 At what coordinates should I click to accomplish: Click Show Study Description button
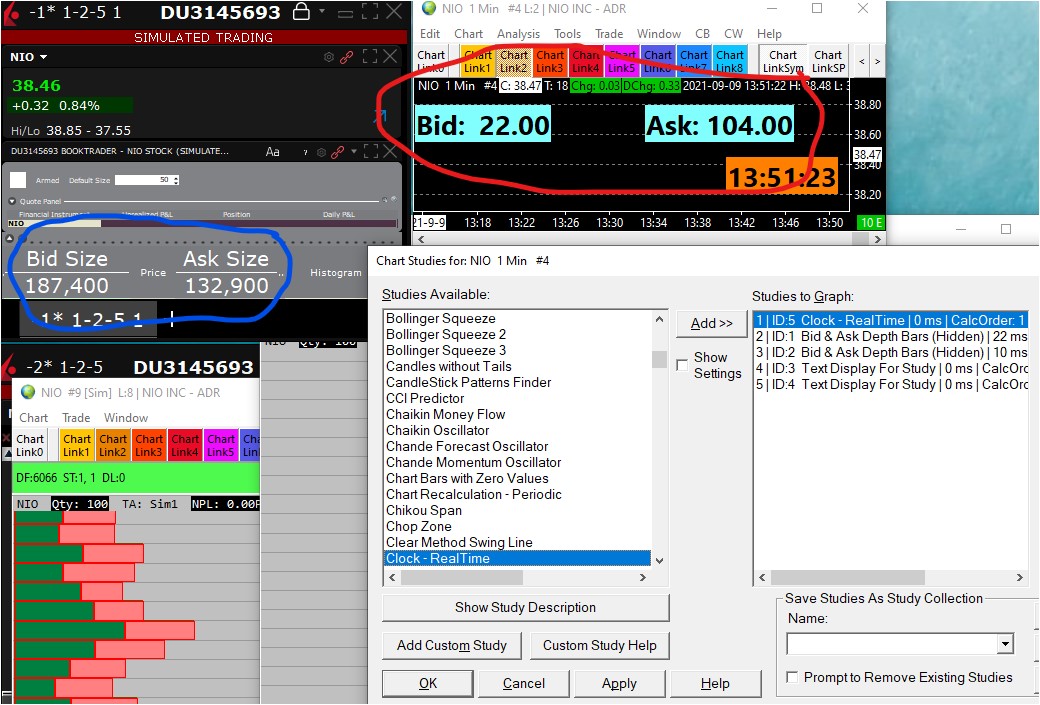tap(525, 608)
